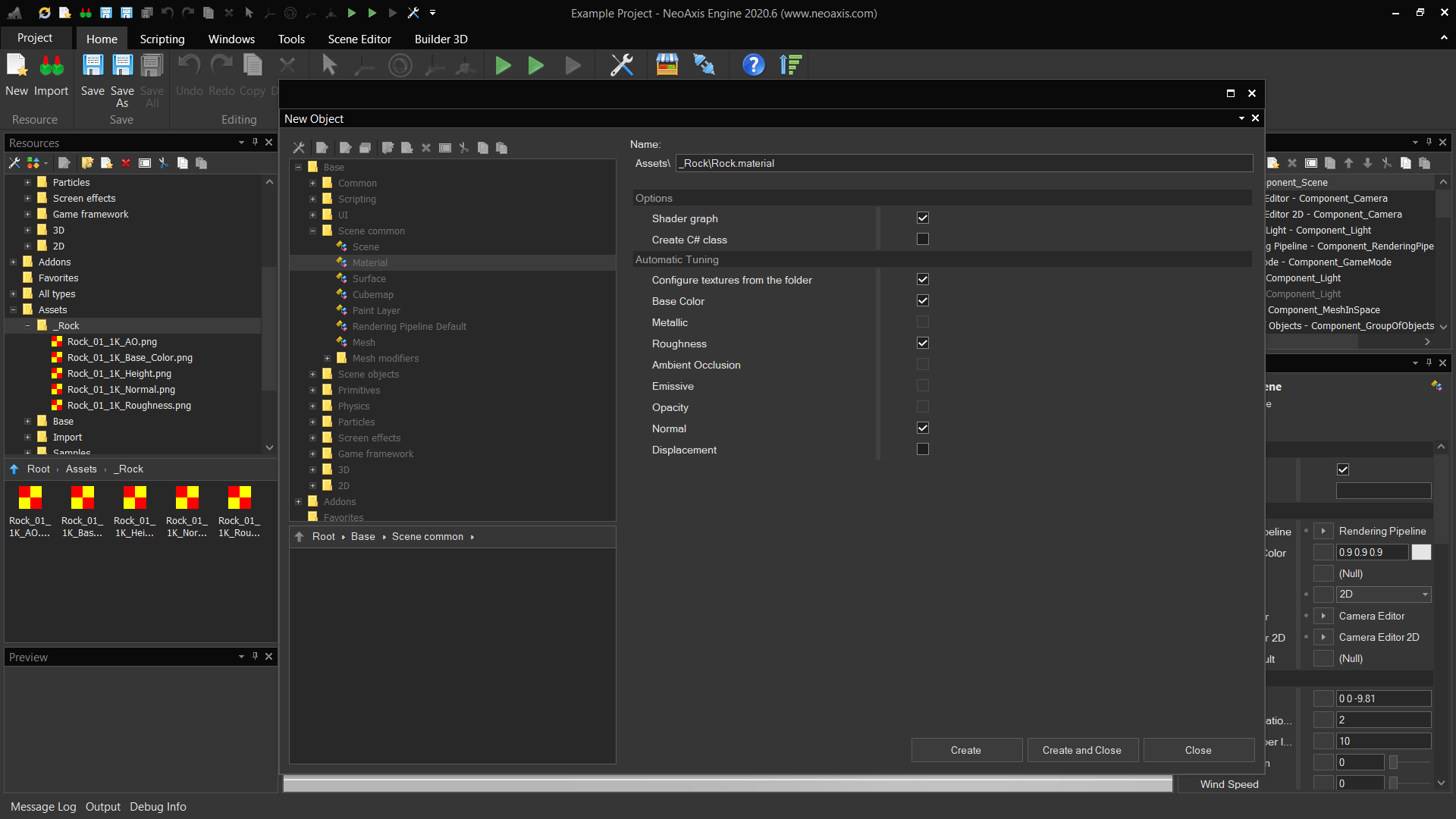Click the Name field containing _Rock\Rock.material
Image resolution: width=1456 pixels, height=819 pixels.
(x=963, y=163)
